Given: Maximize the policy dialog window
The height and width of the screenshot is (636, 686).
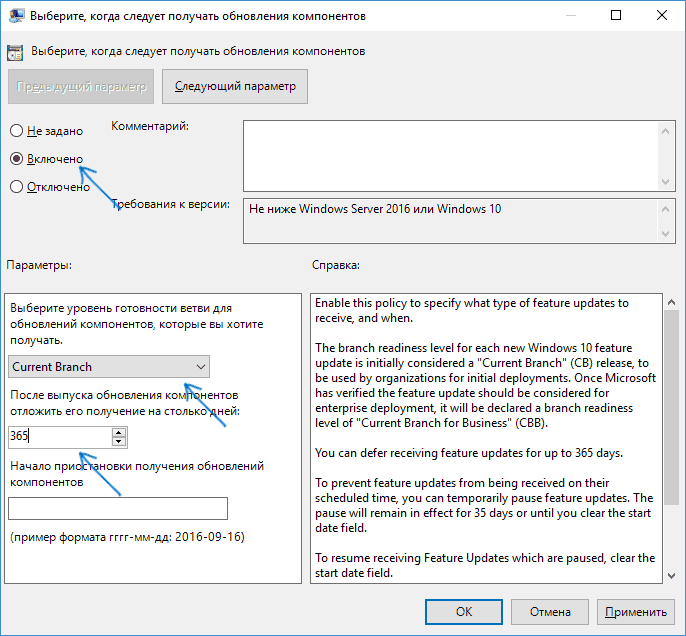Looking at the screenshot, I should pos(616,16).
